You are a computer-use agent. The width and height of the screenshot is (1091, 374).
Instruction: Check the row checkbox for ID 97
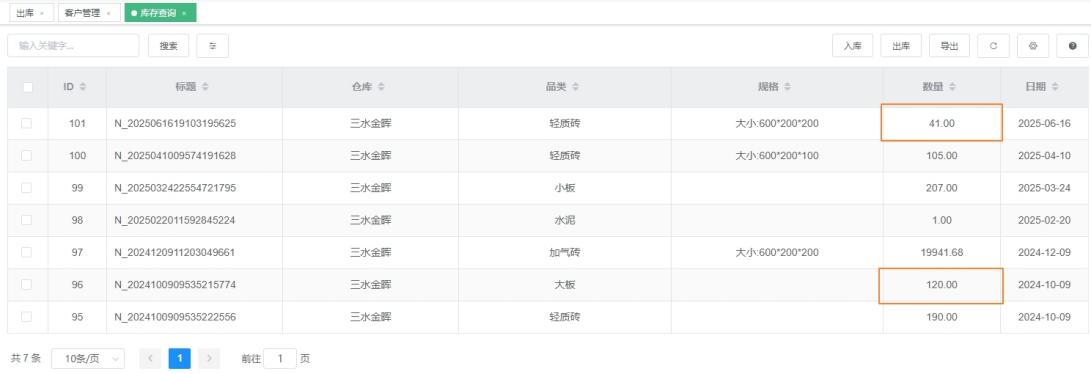[x=26, y=252]
